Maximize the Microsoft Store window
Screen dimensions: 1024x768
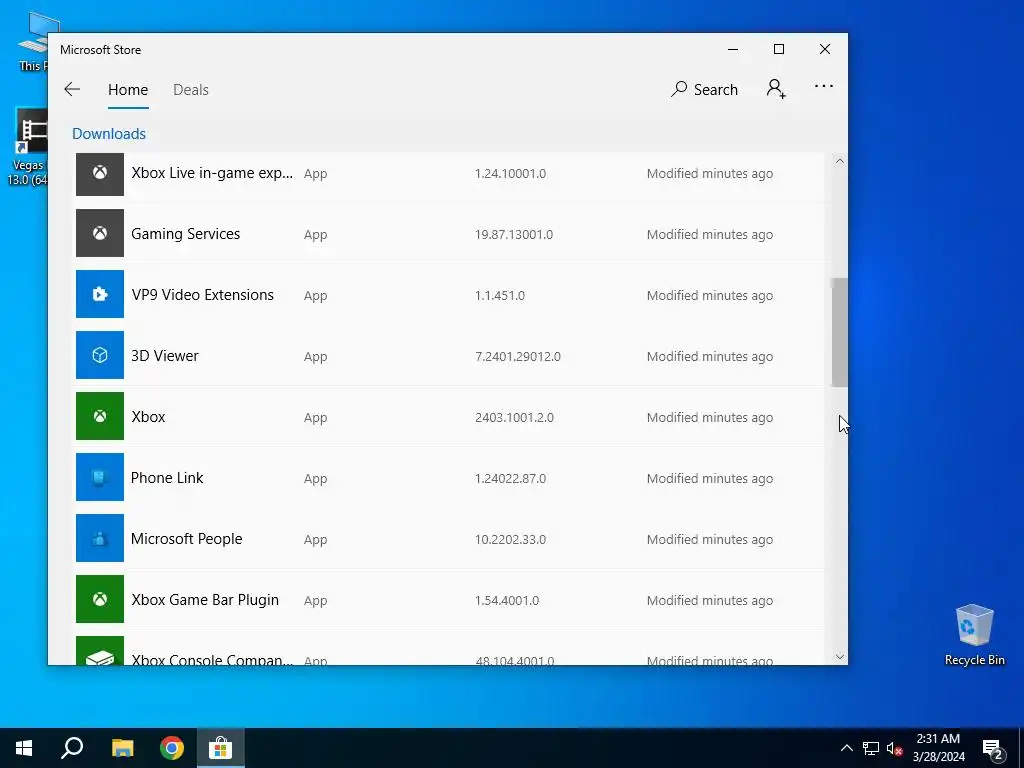(x=778, y=49)
